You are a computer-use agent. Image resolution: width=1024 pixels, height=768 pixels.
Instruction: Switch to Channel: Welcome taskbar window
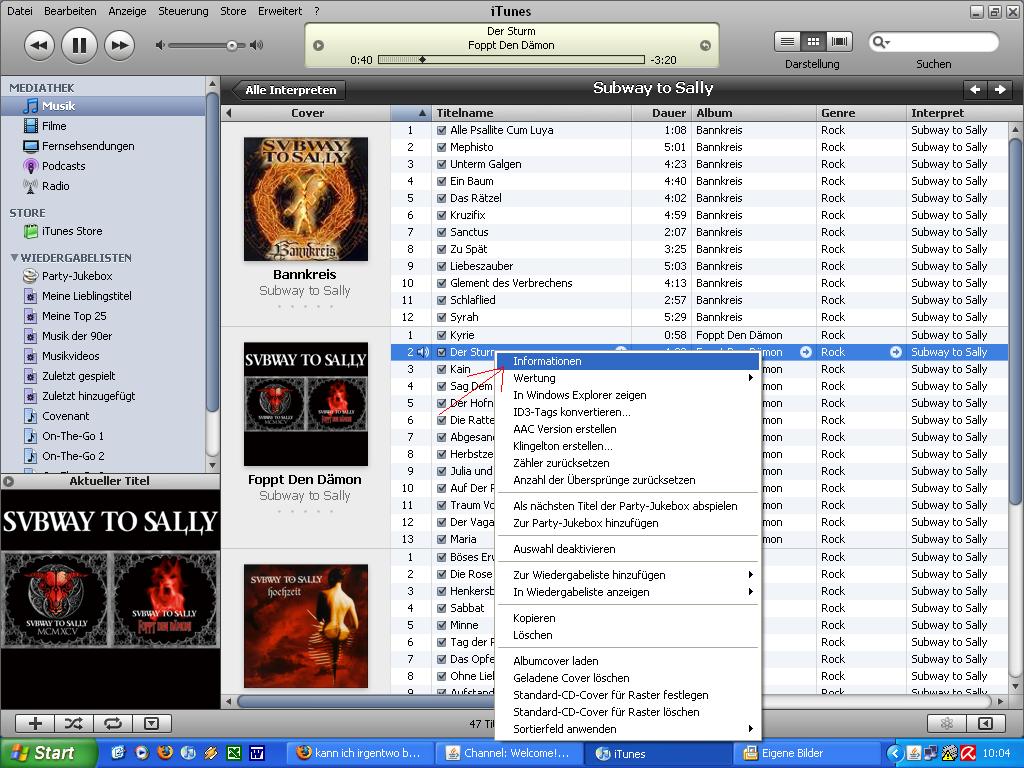509,753
